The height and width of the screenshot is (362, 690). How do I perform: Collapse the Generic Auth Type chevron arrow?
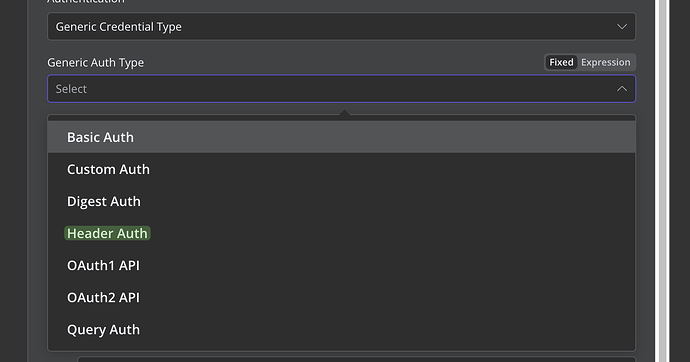[x=621, y=89]
